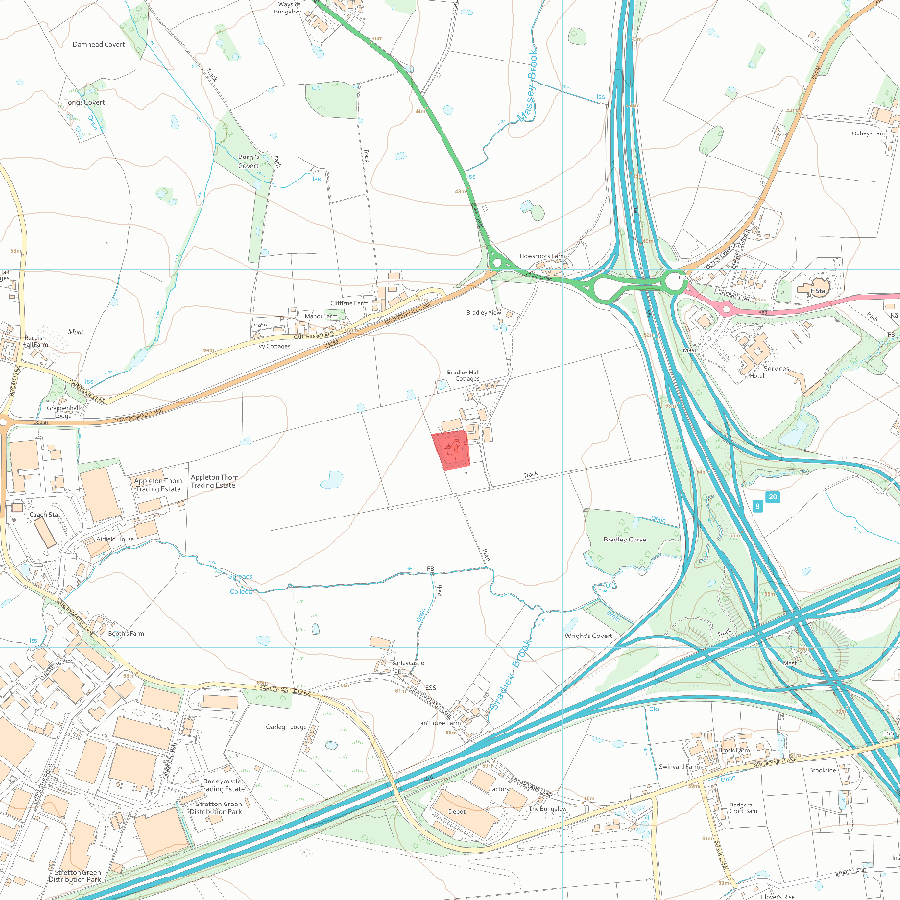Screen dimensions: 900x900
Task: Select the Coach Sta label
Action: click(44, 515)
